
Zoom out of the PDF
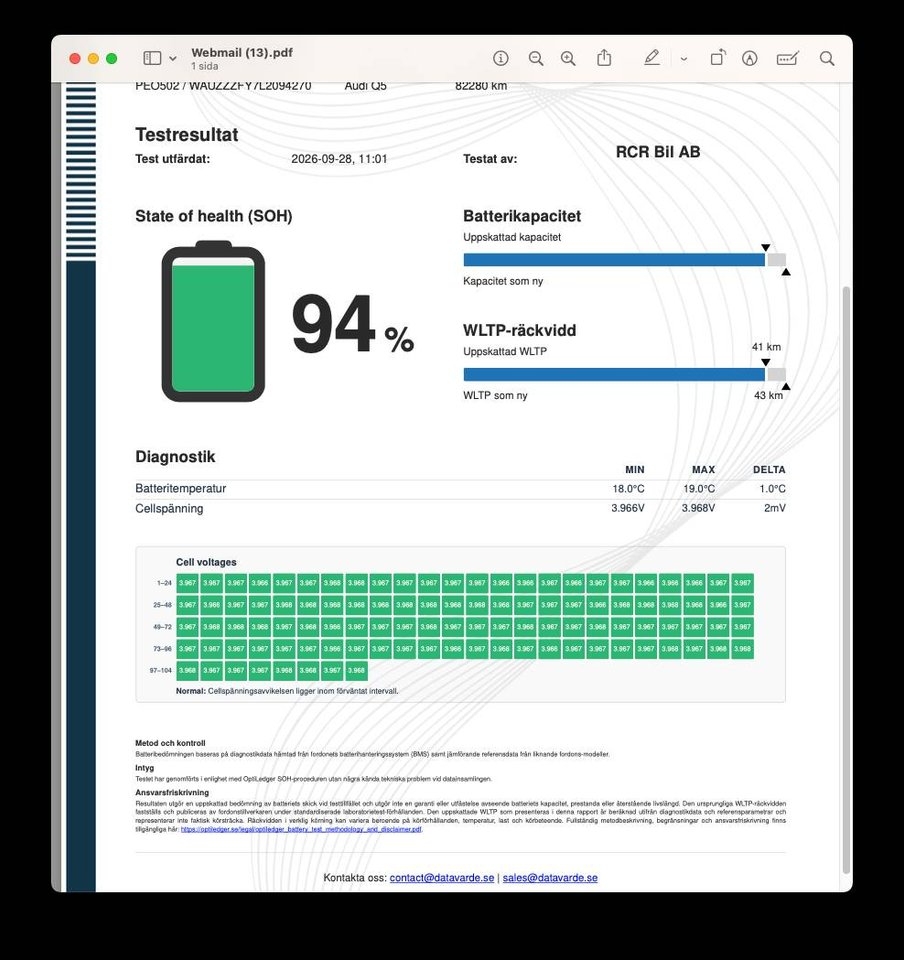pos(536,58)
